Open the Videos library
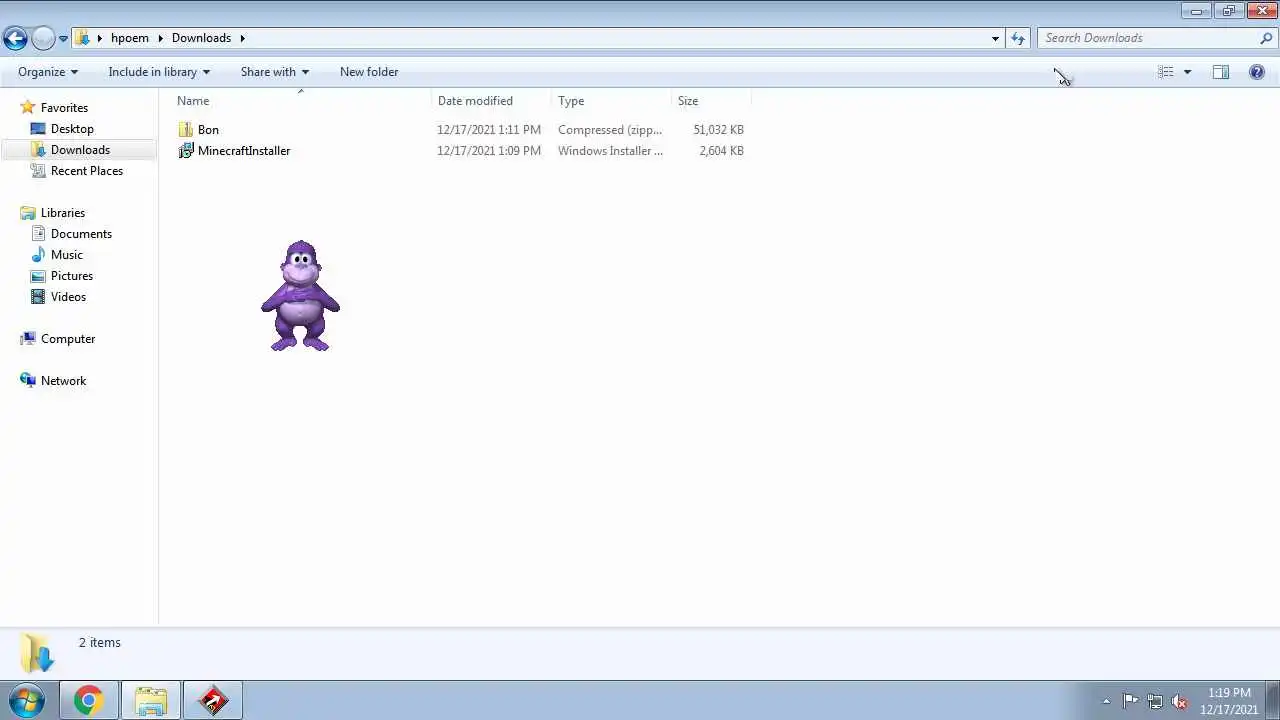The width and height of the screenshot is (1280, 720). pos(68,297)
